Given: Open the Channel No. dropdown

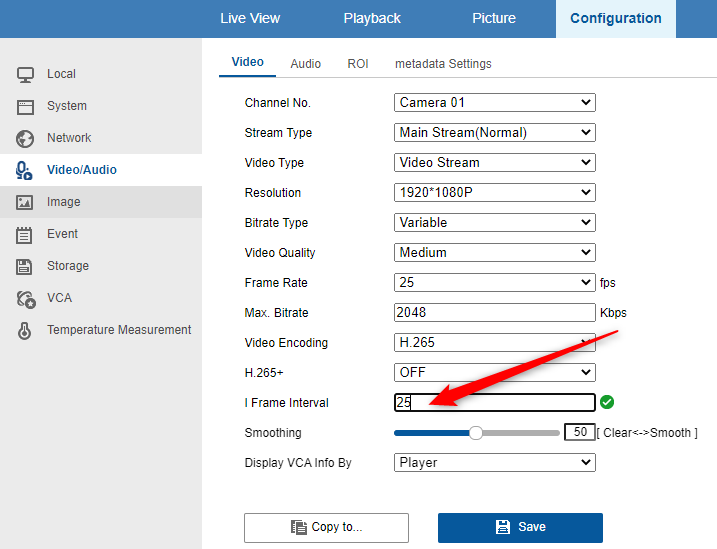Looking at the screenshot, I should [x=495, y=102].
